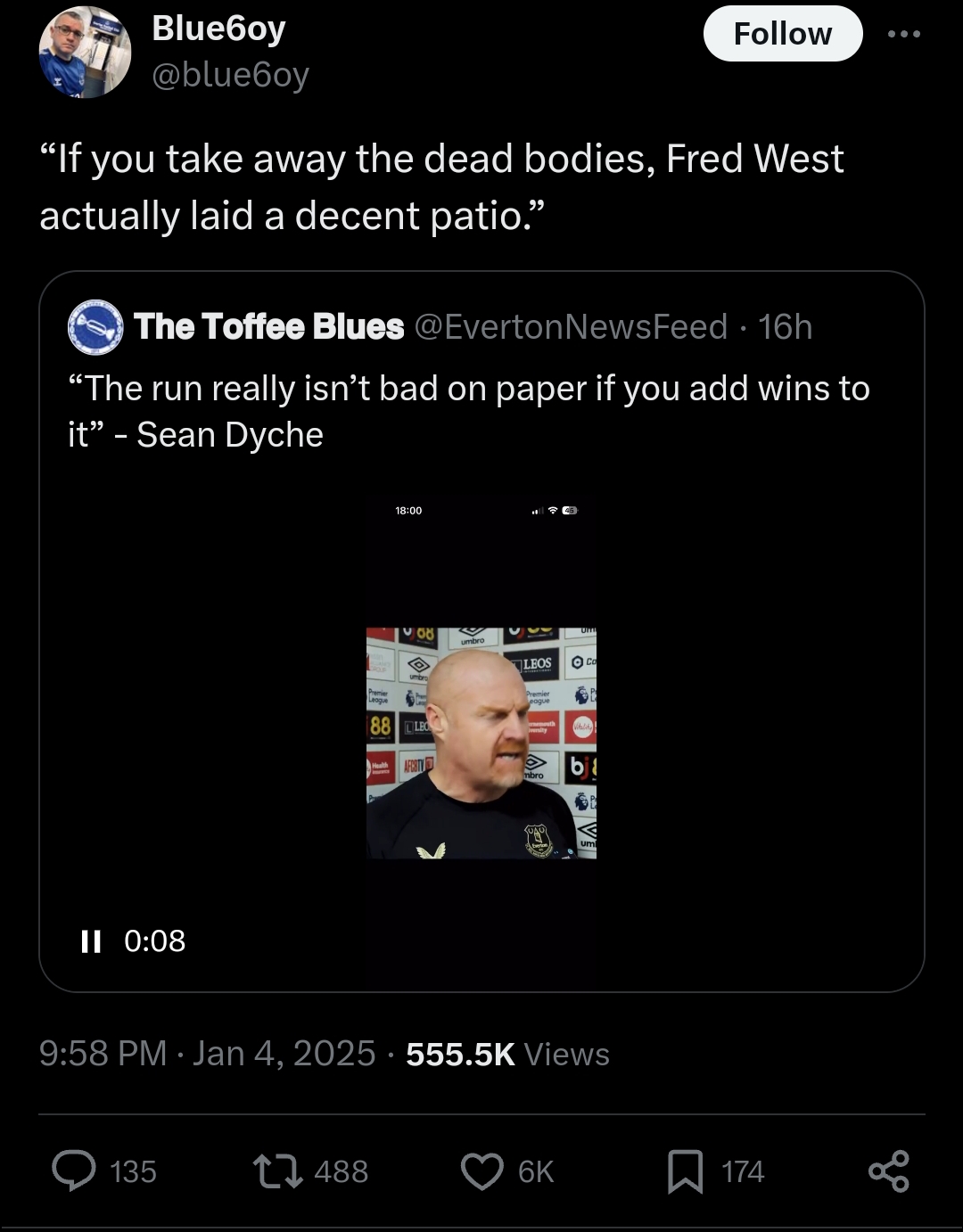Click the Follow button
Viewport: 963px width, 1232px height.
(782, 34)
